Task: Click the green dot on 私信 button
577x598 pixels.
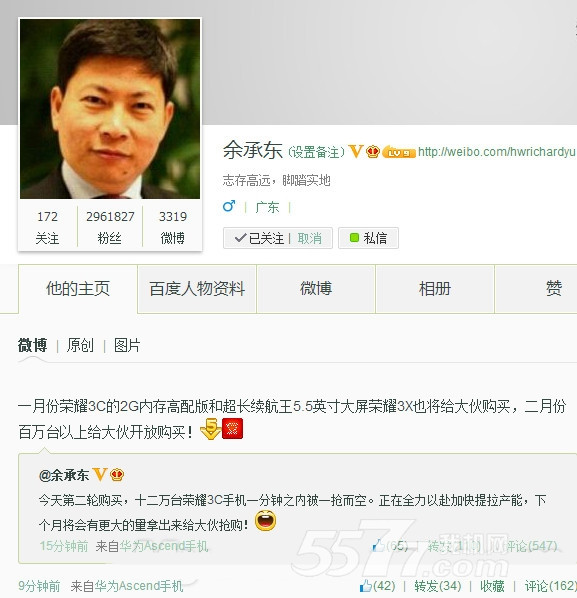Action: tap(354, 238)
